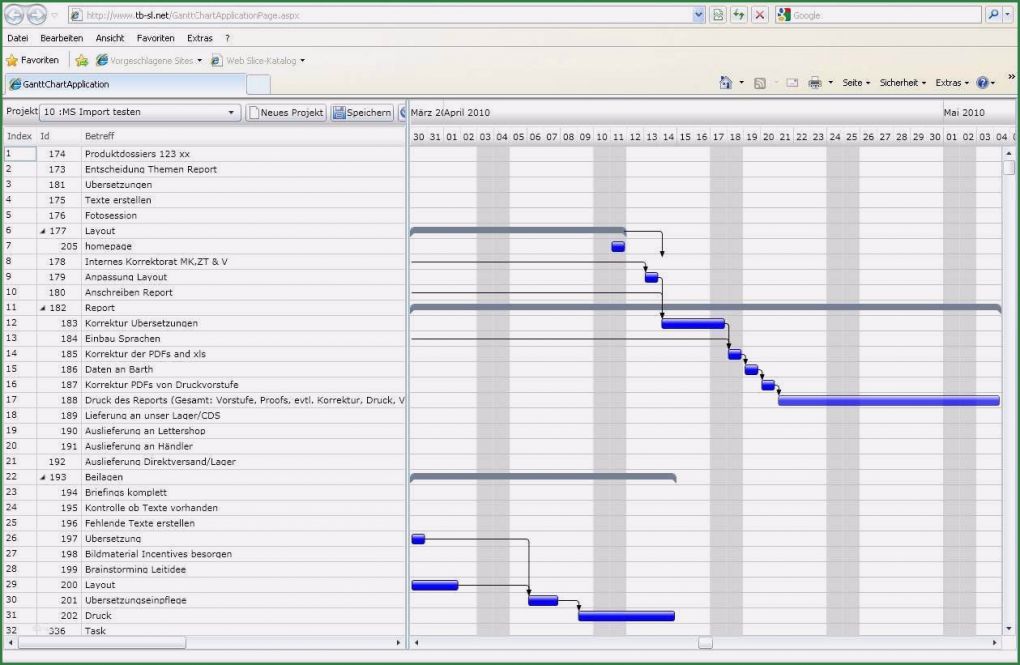Switch to the GanttChartApplication tab
Viewport: 1020px width, 665px height.
120,86
